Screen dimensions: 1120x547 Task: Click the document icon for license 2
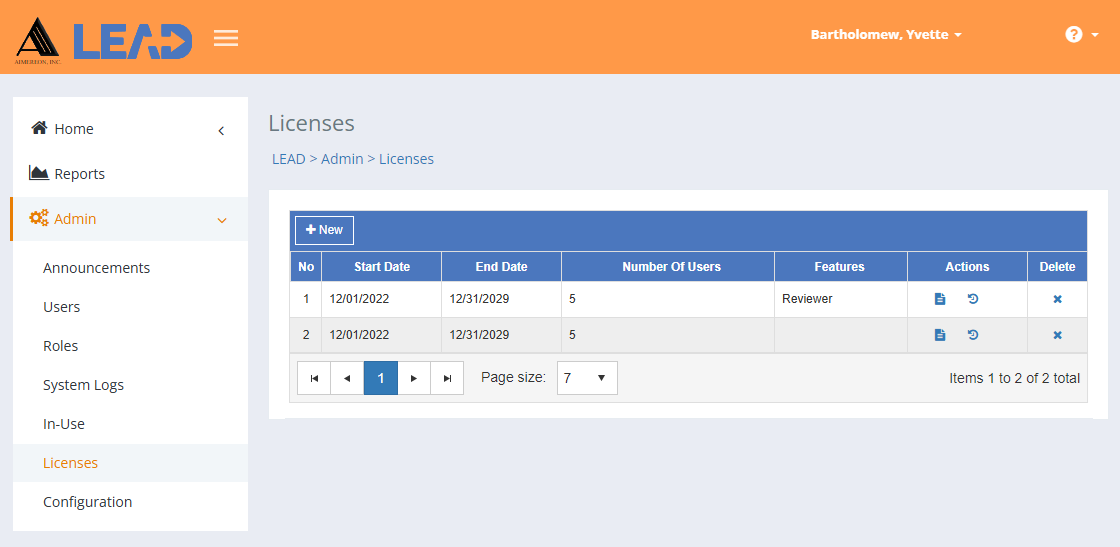(x=940, y=335)
